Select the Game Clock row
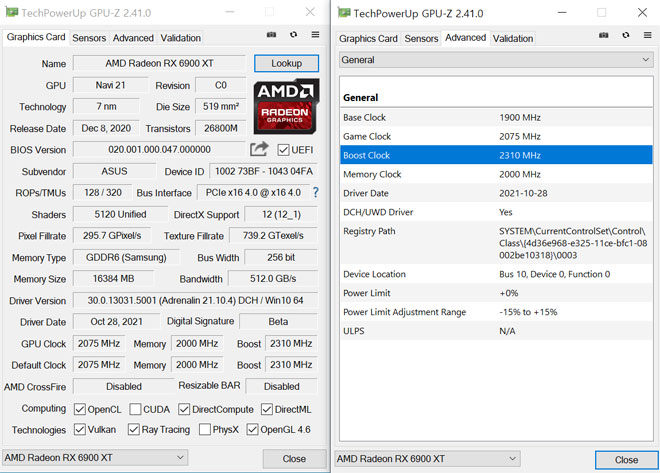 496,136
